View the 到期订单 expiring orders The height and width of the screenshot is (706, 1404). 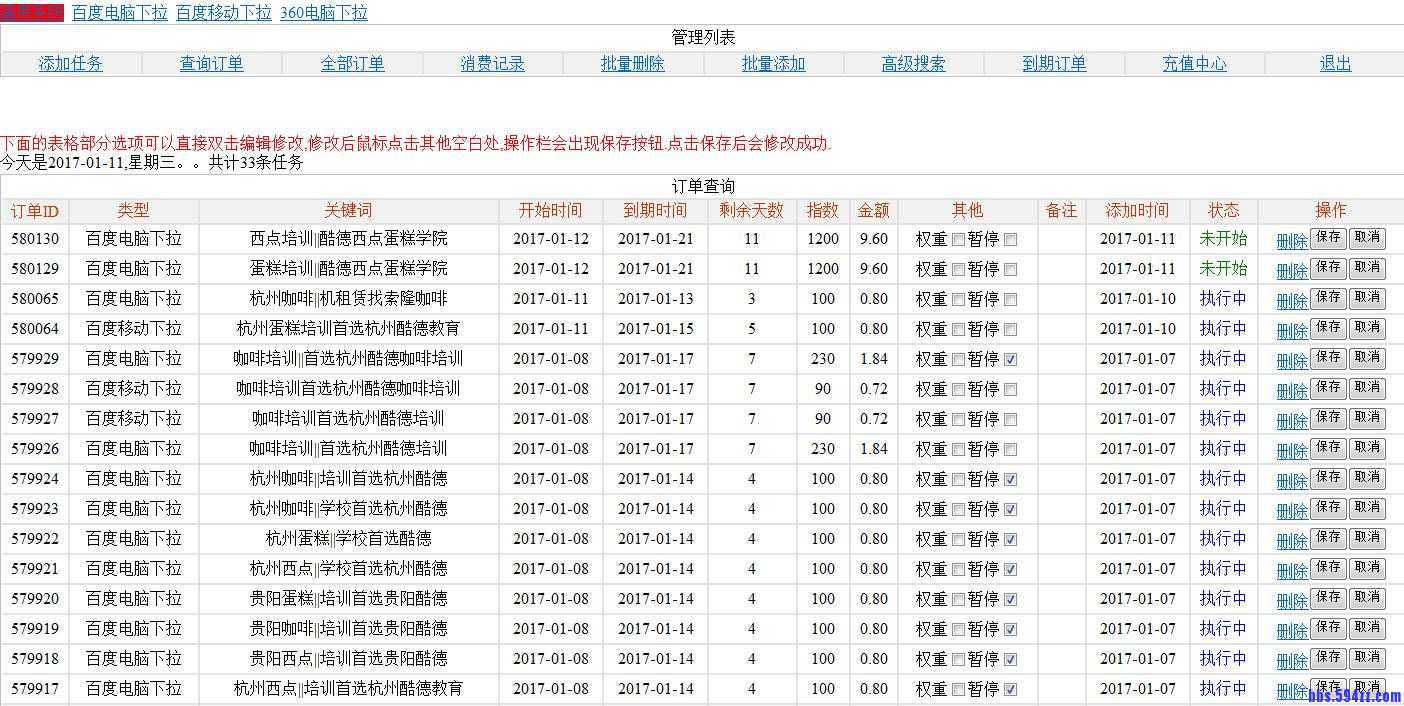[x=1054, y=63]
